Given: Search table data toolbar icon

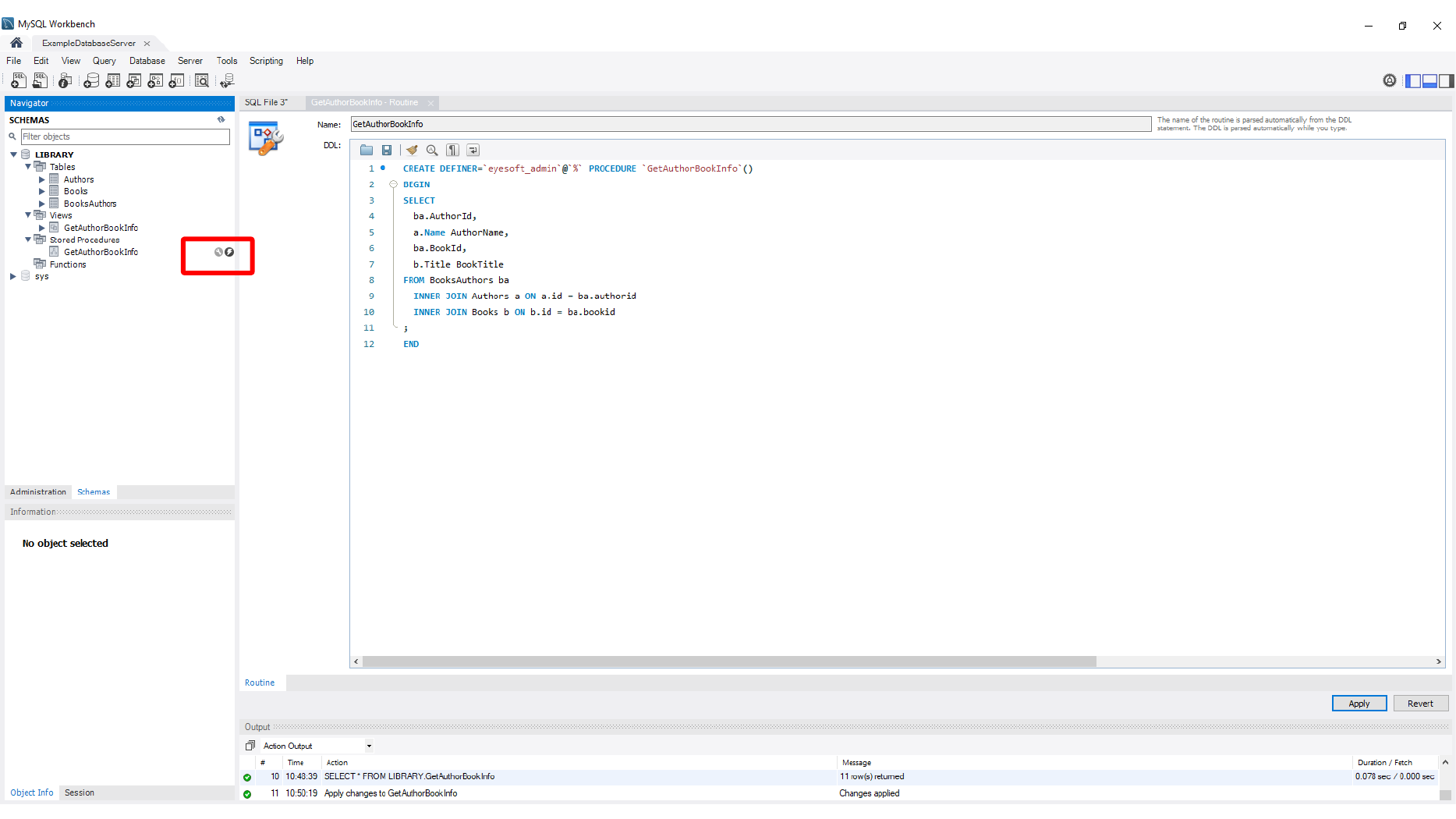Looking at the screenshot, I should [202, 80].
